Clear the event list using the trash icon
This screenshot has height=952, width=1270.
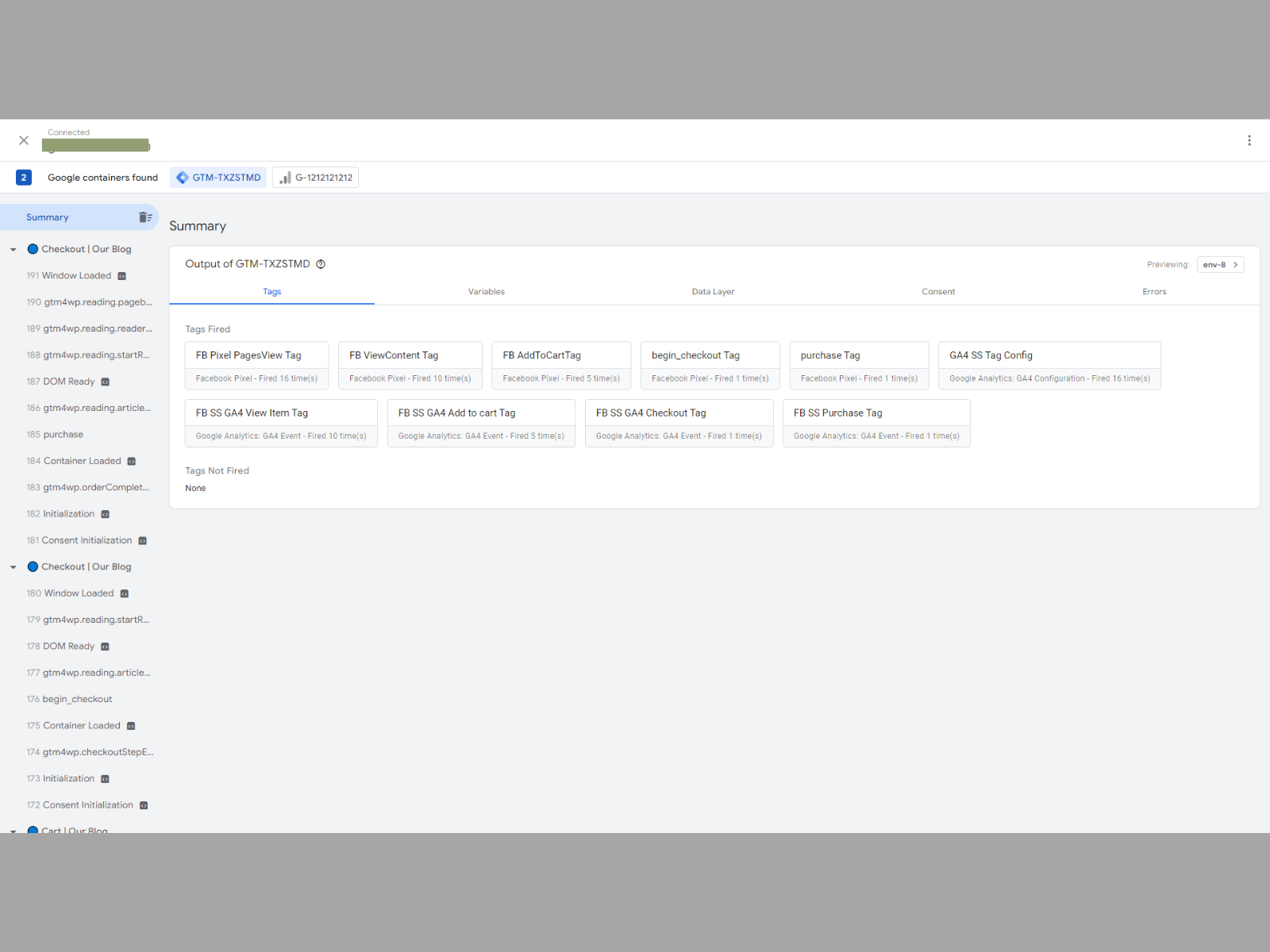coord(145,217)
